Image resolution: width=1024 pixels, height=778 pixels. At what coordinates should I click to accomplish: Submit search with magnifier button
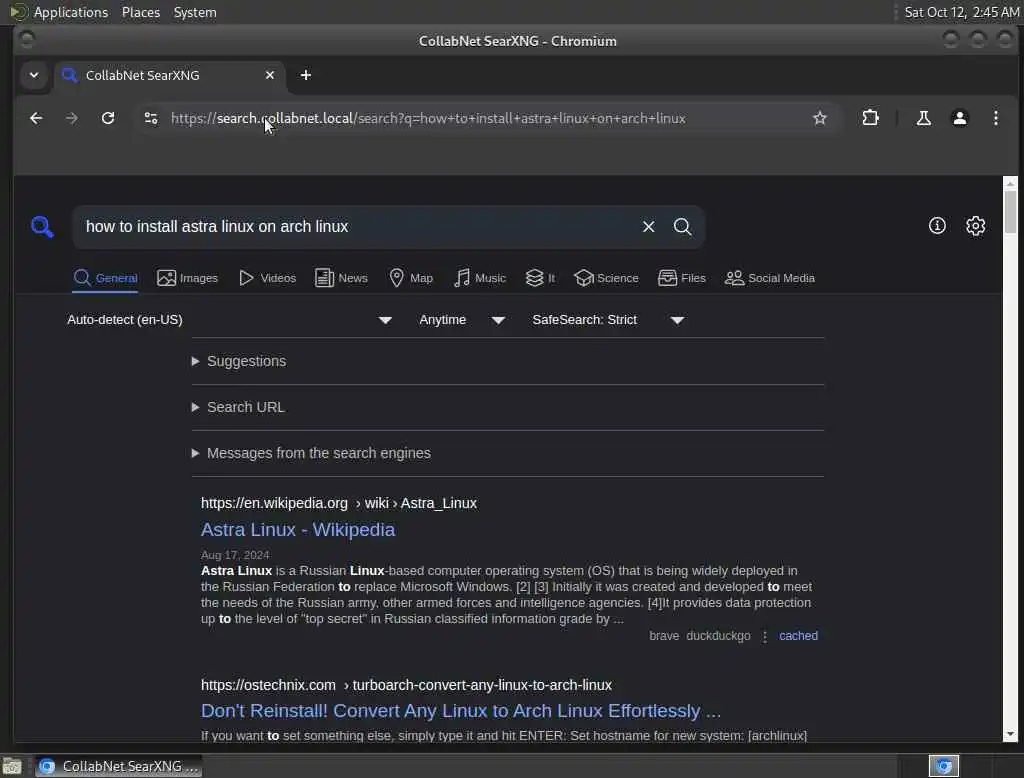coord(682,227)
